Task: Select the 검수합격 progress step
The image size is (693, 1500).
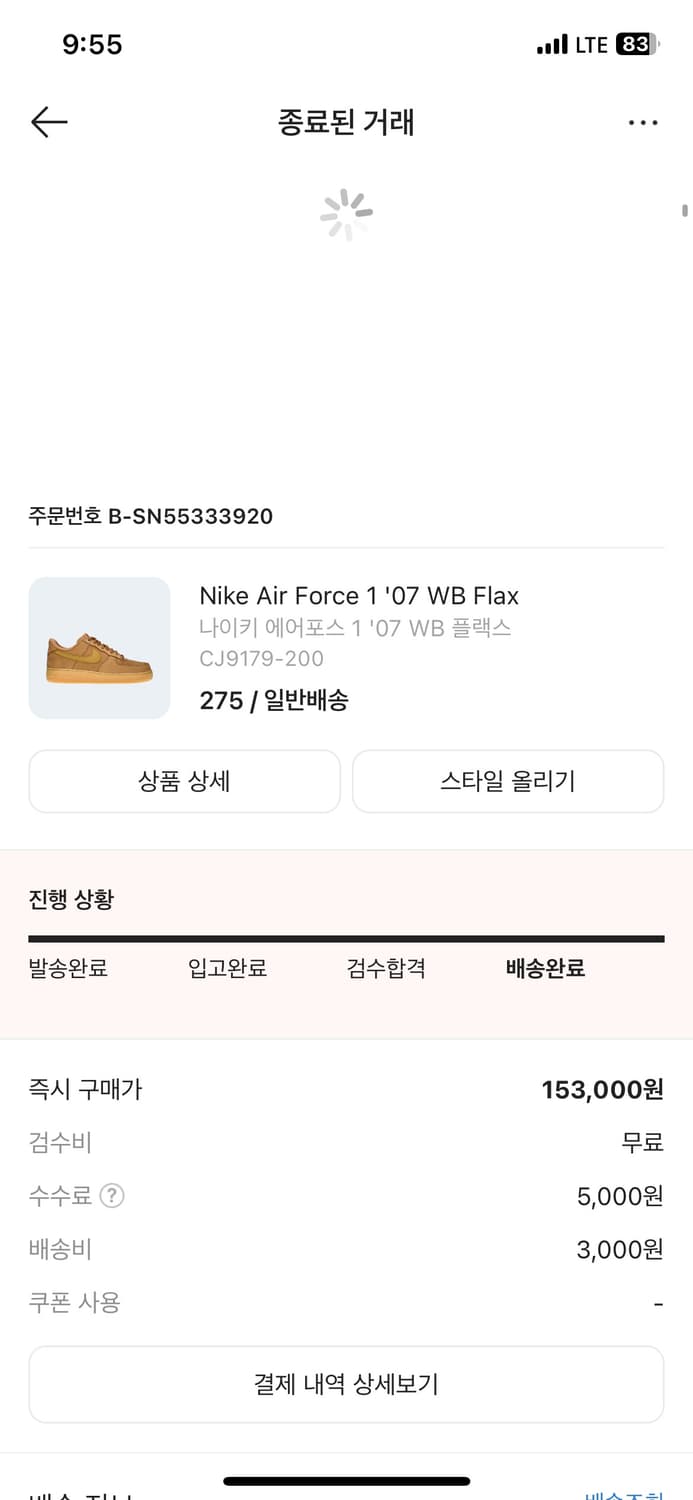Action: pyautogui.click(x=386, y=968)
